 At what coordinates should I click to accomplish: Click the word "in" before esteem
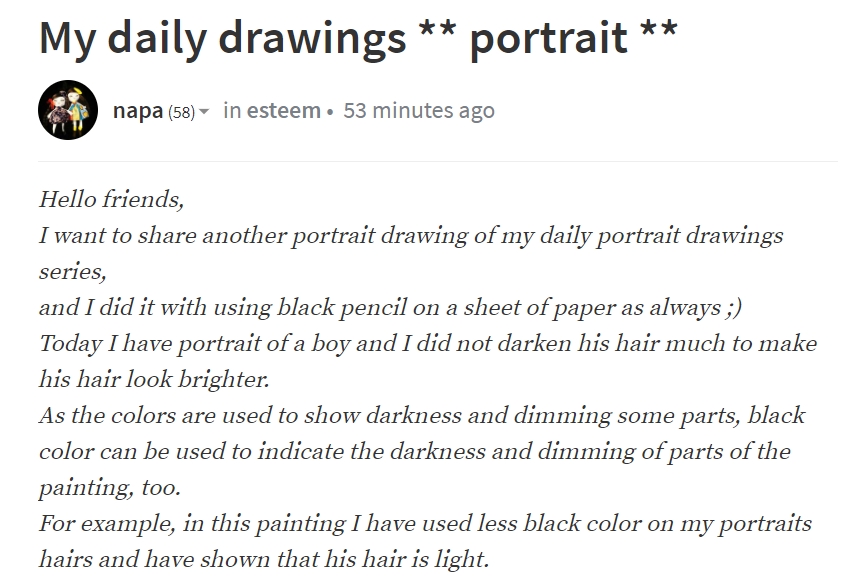coord(232,110)
